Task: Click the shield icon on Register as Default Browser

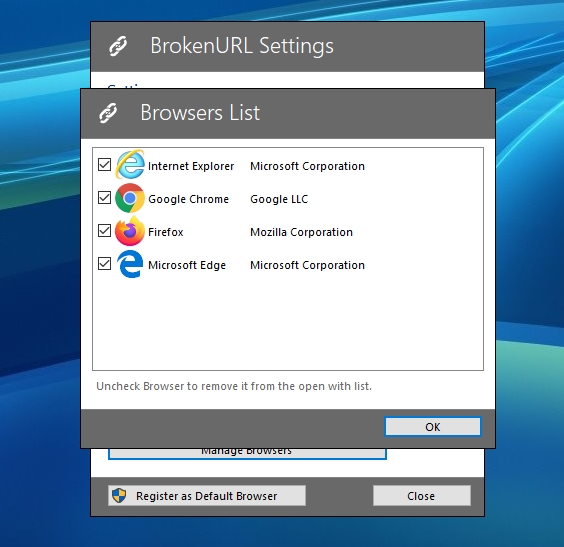Action: 119,496
